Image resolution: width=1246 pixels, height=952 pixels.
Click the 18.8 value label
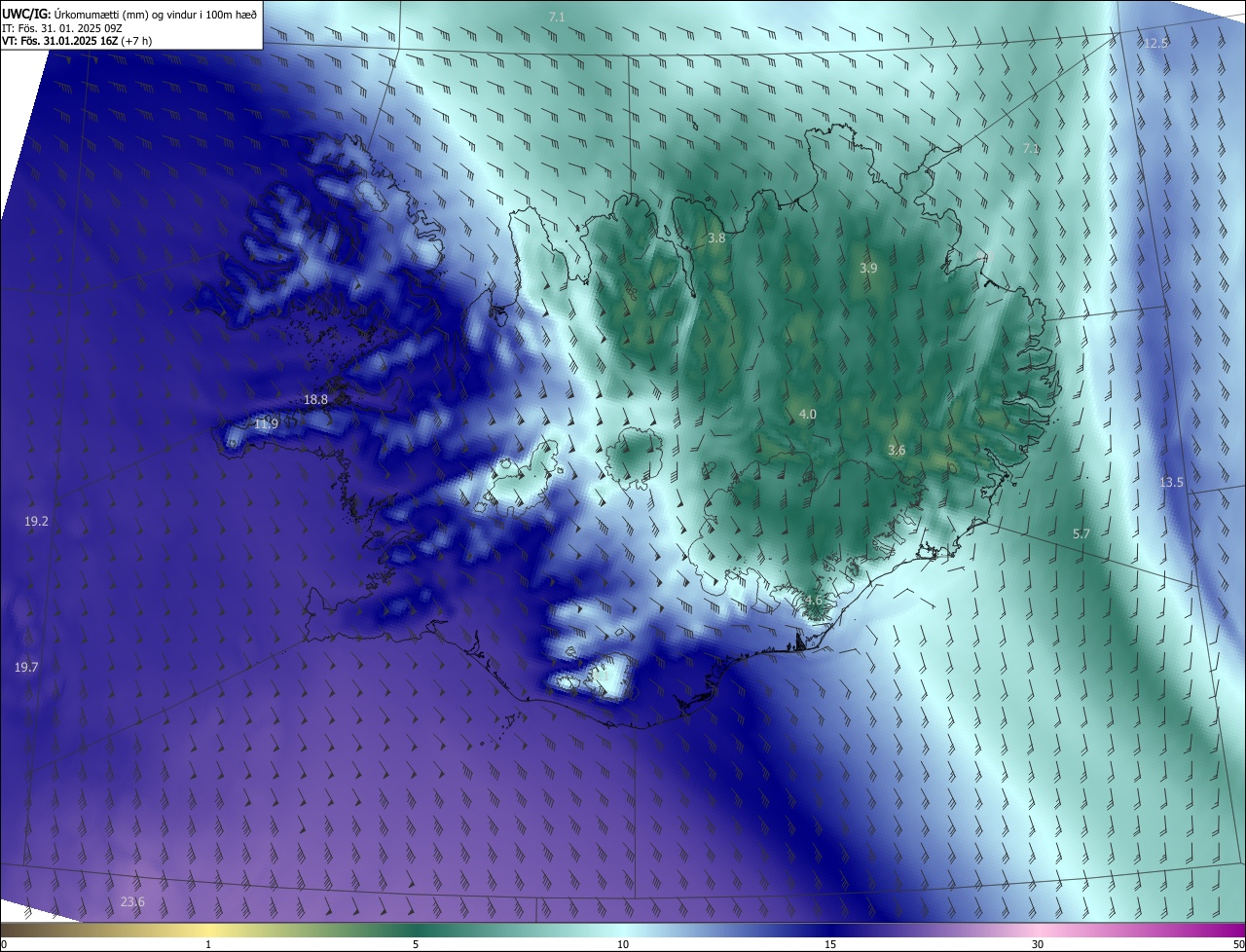coord(315,399)
